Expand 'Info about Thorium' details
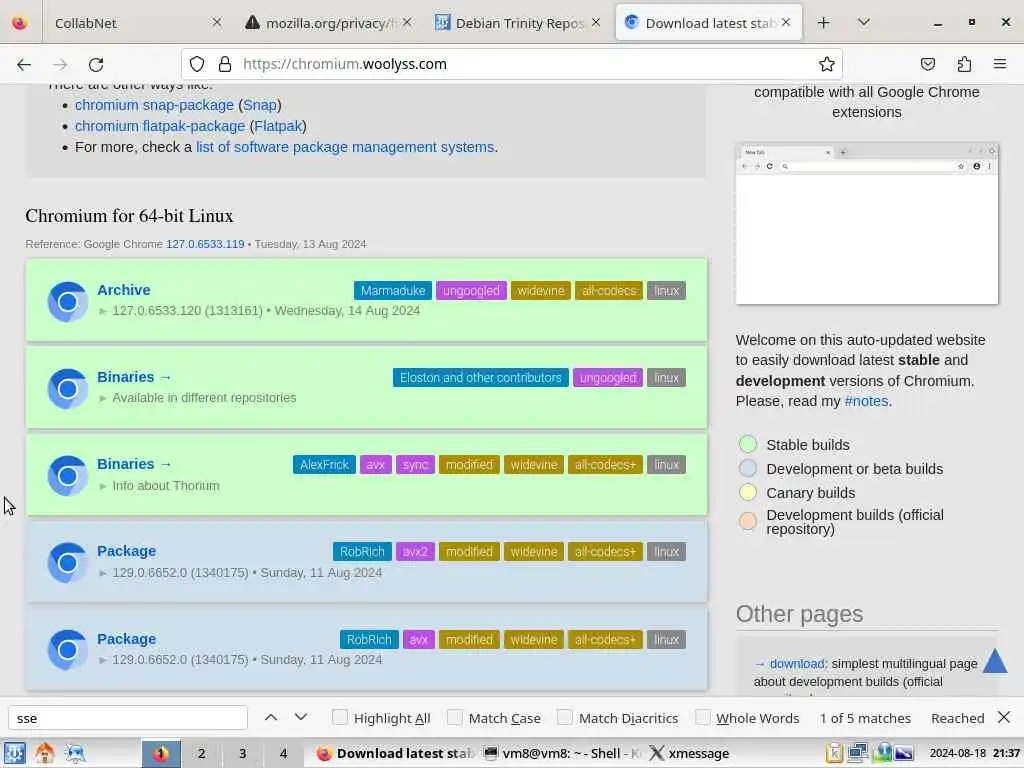Screen dimensions: 1024x768 pyautogui.click(x=103, y=486)
